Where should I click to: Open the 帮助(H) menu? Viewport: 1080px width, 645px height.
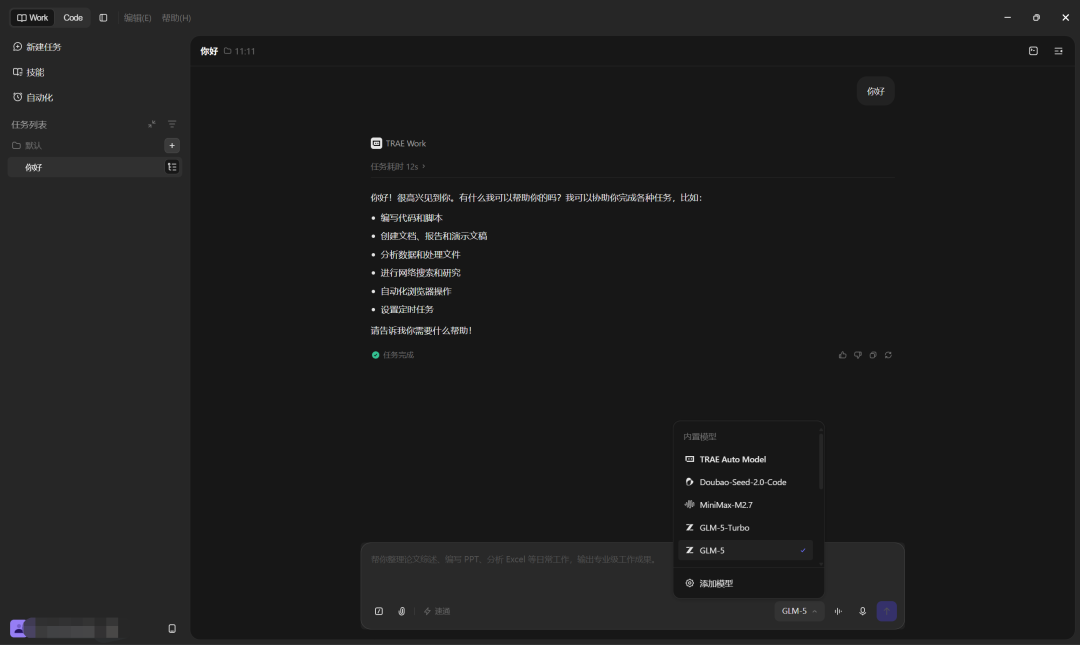tap(176, 18)
